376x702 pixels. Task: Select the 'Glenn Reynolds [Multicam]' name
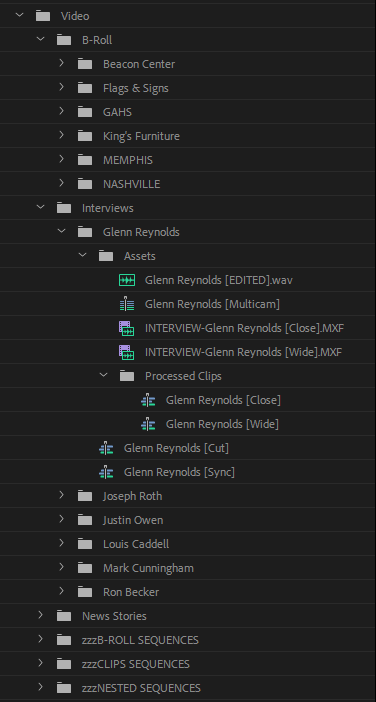coord(212,304)
